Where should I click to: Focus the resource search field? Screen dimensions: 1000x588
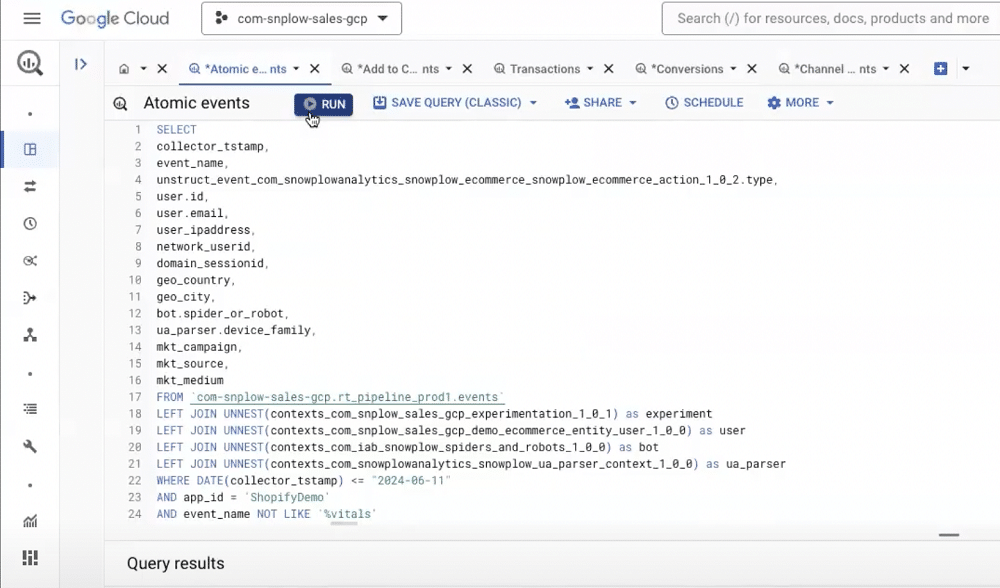[831, 18]
